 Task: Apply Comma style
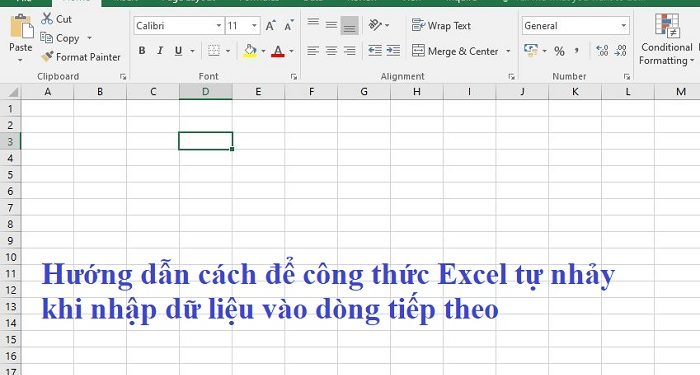coord(577,51)
